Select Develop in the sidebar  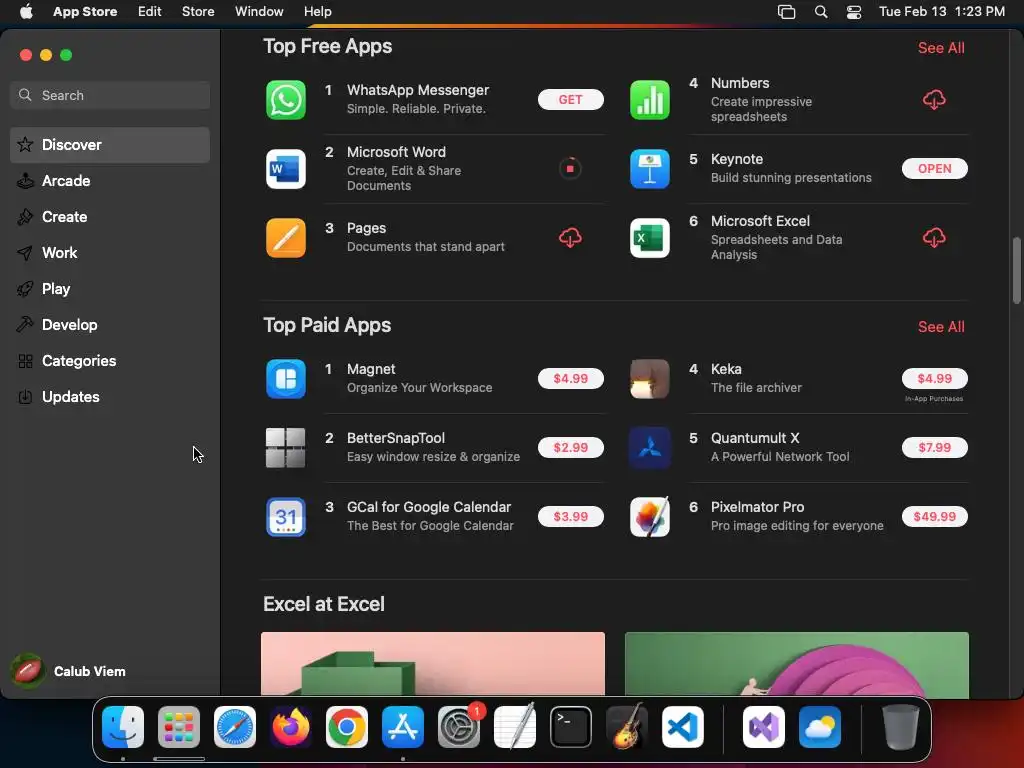coord(110,325)
